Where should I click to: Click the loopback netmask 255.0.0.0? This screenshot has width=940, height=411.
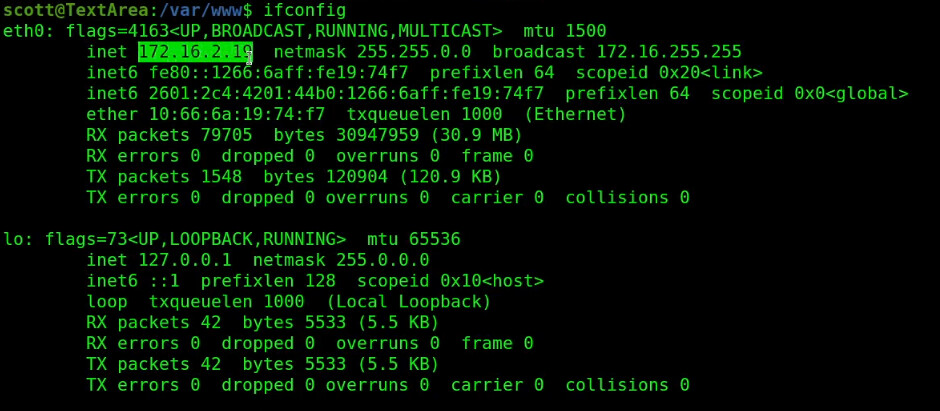coord(383,260)
